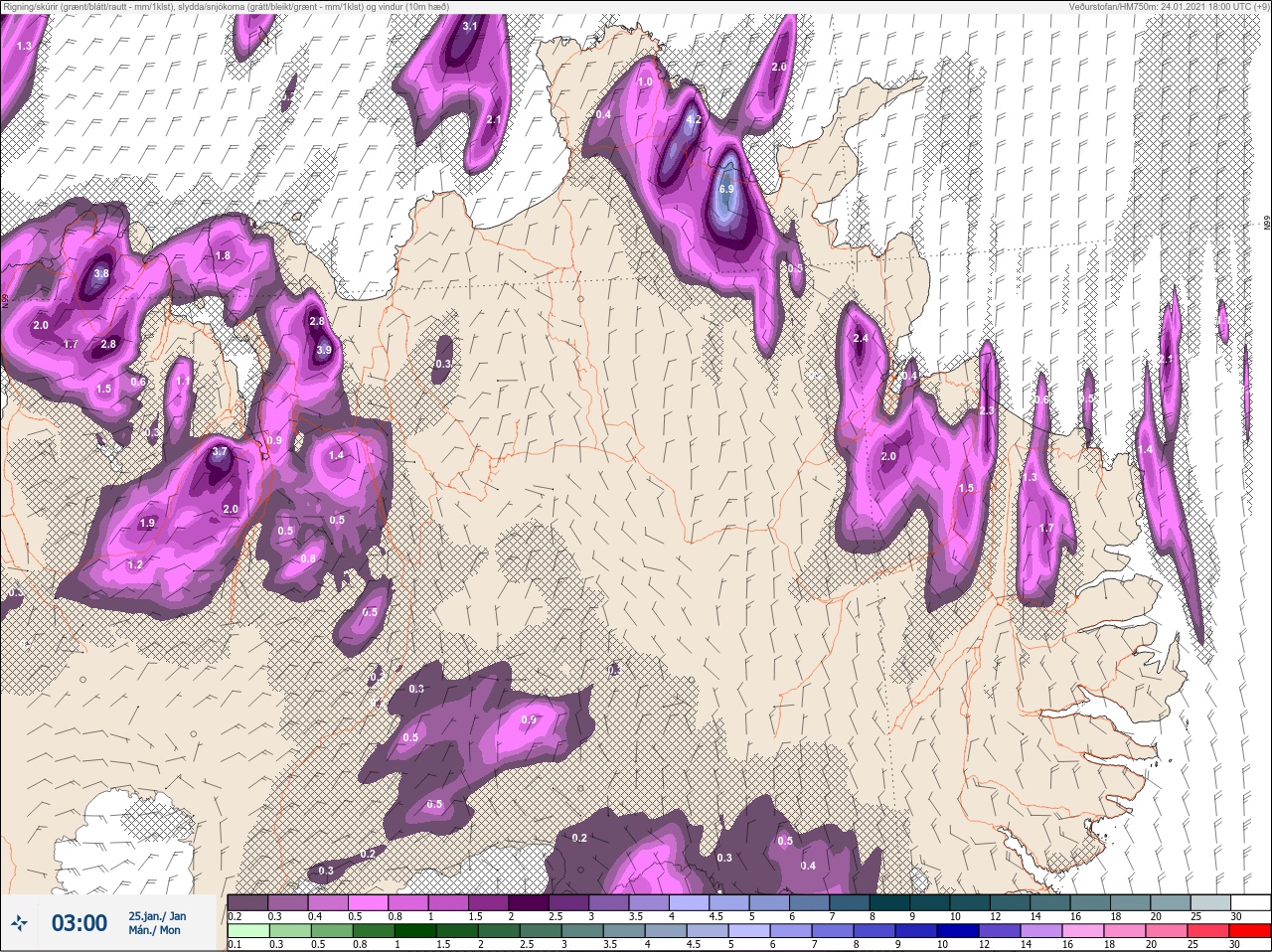
Task: Pick the snow legend swatch between 0.2 and 0.3
Action: click(x=248, y=902)
